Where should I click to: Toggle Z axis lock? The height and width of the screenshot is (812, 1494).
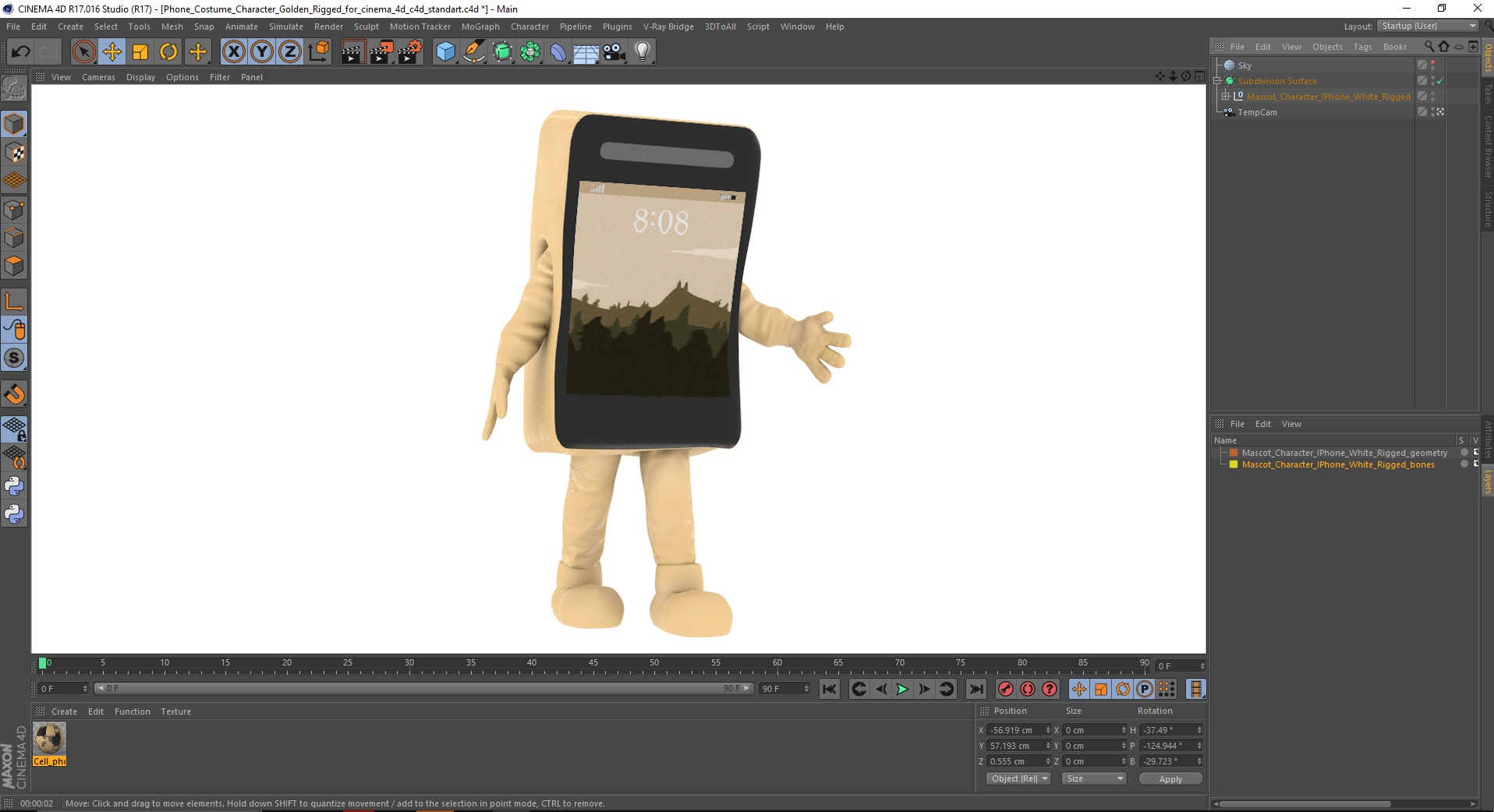289,52
